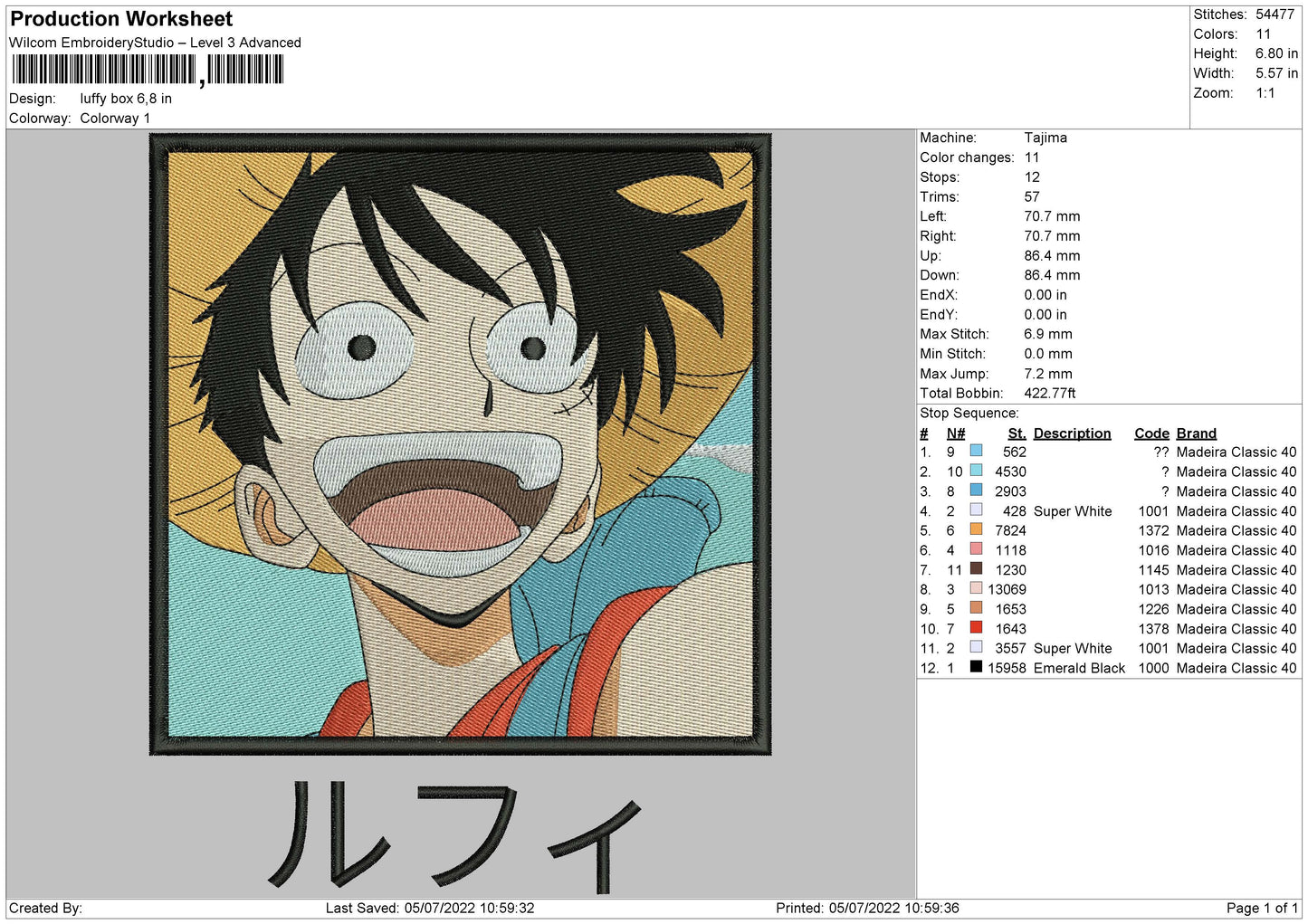This screenshot has width=1308, height=924.
Task: Click the 'Production Worksheet' title
Action: pos(121,19)
